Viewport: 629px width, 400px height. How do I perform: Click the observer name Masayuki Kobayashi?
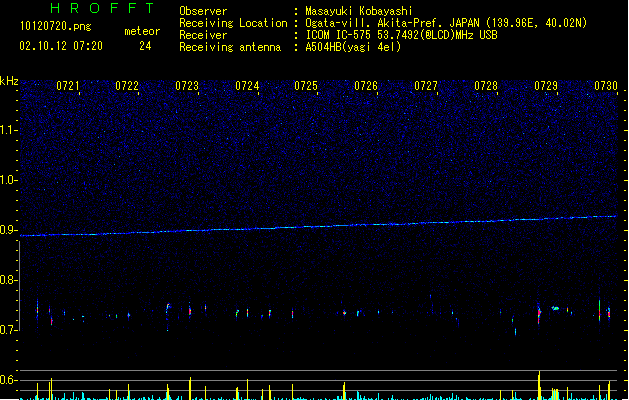(x=359, y=11)
